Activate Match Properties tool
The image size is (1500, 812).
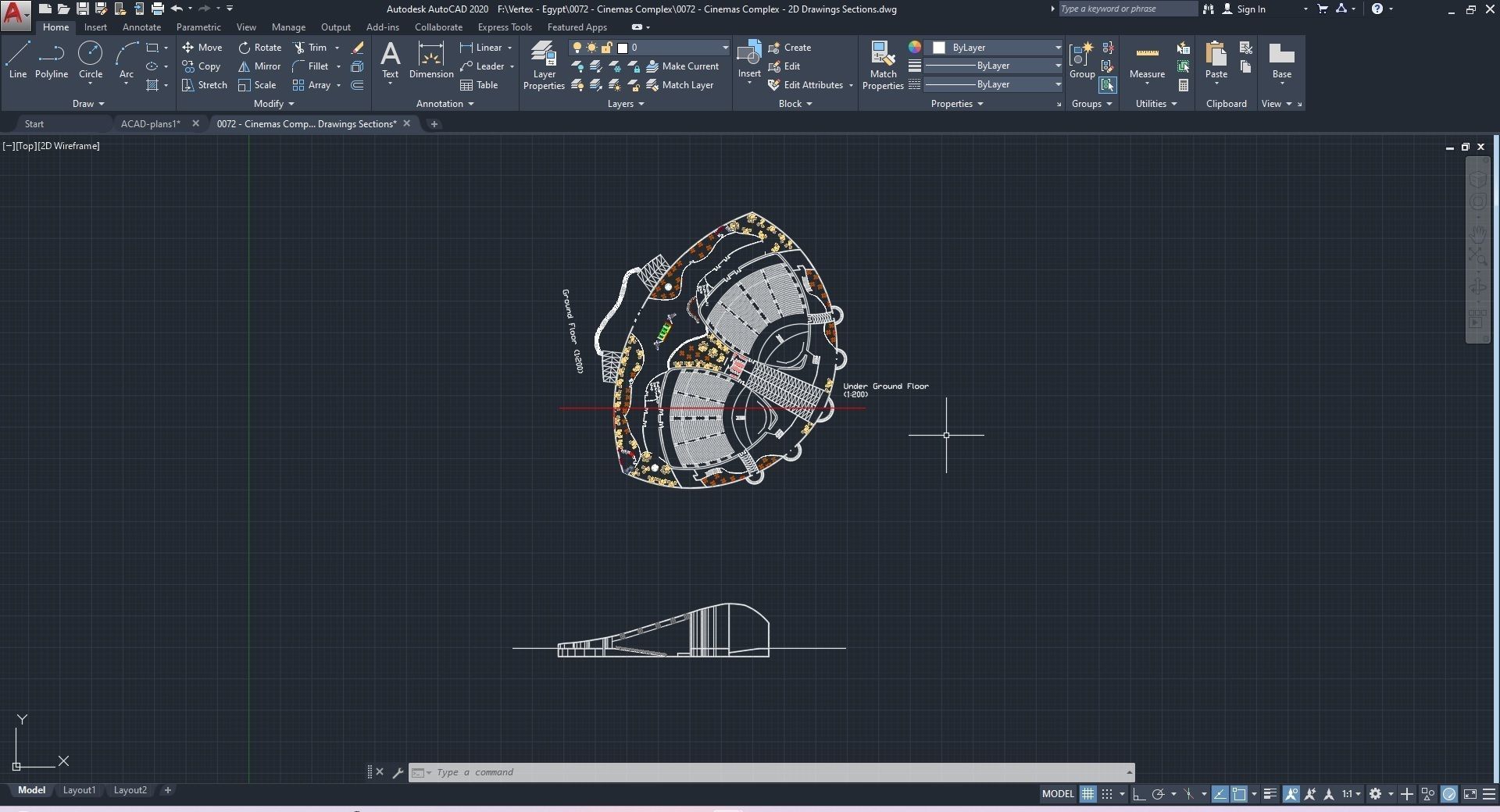point(883,66)
